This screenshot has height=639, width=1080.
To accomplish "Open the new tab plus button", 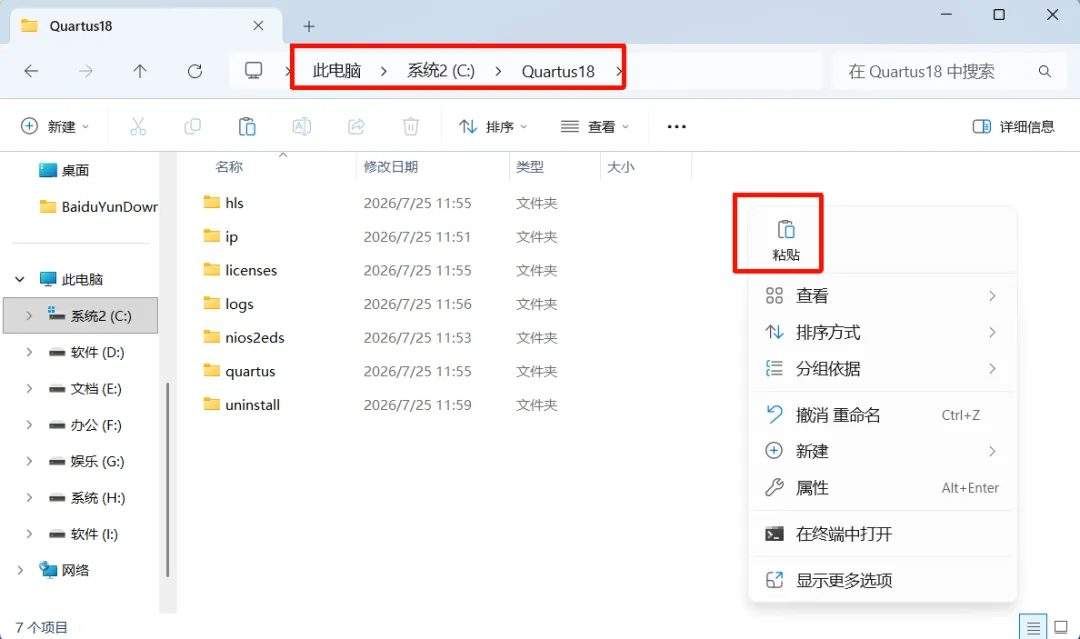I will pyautogui.click(x=309, y=26).
